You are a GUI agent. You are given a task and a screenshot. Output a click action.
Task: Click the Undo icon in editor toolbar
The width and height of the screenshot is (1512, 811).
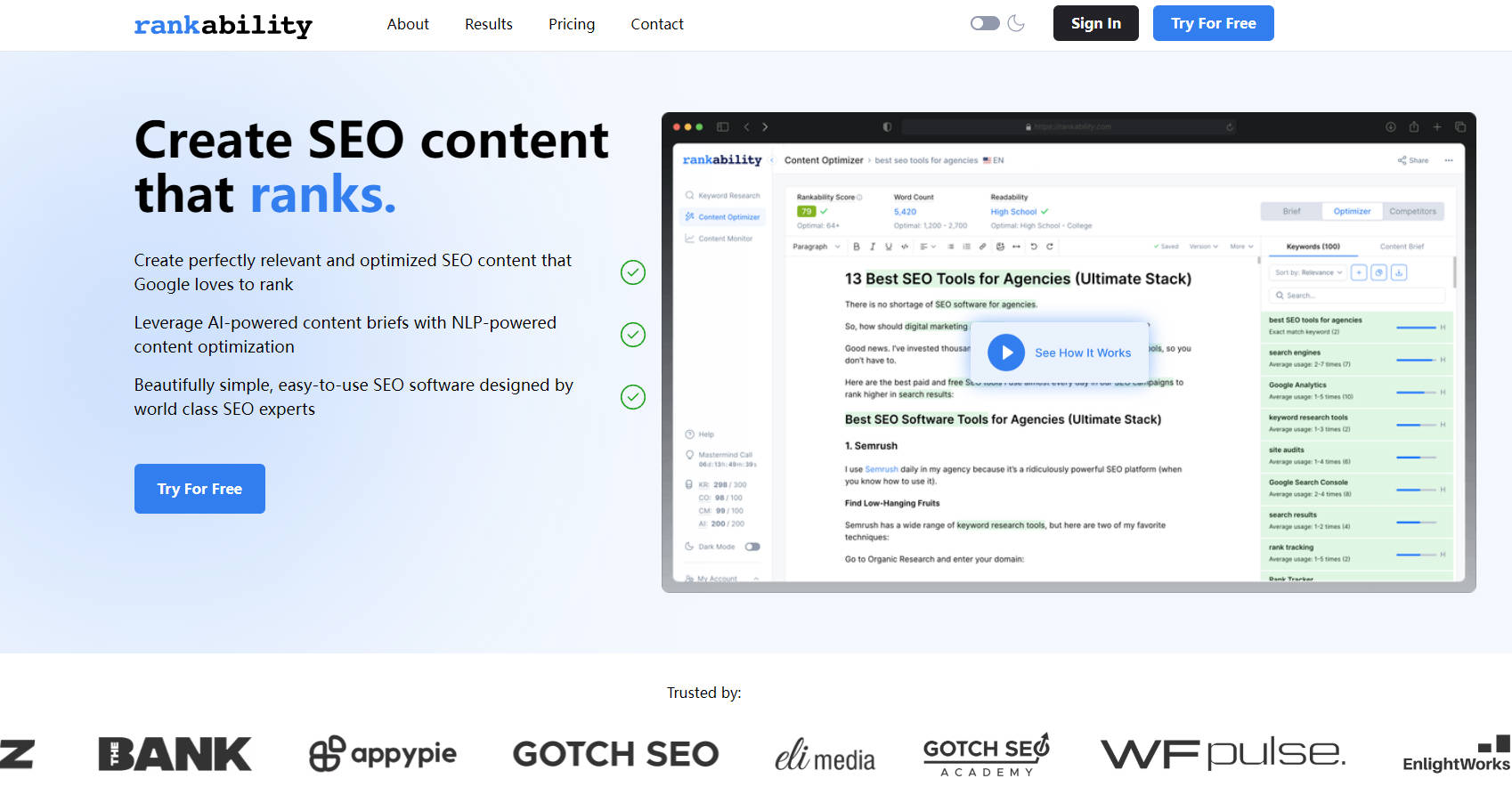pos(1034,247)
